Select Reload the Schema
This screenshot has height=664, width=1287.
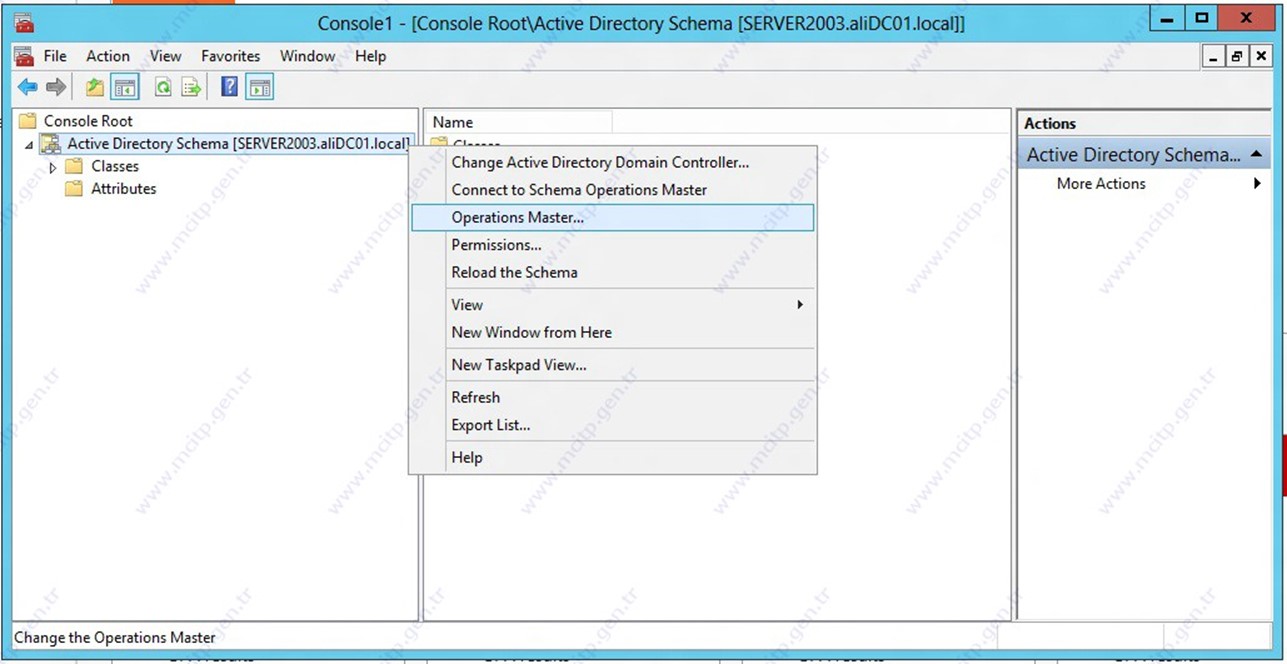pos(614,272)
